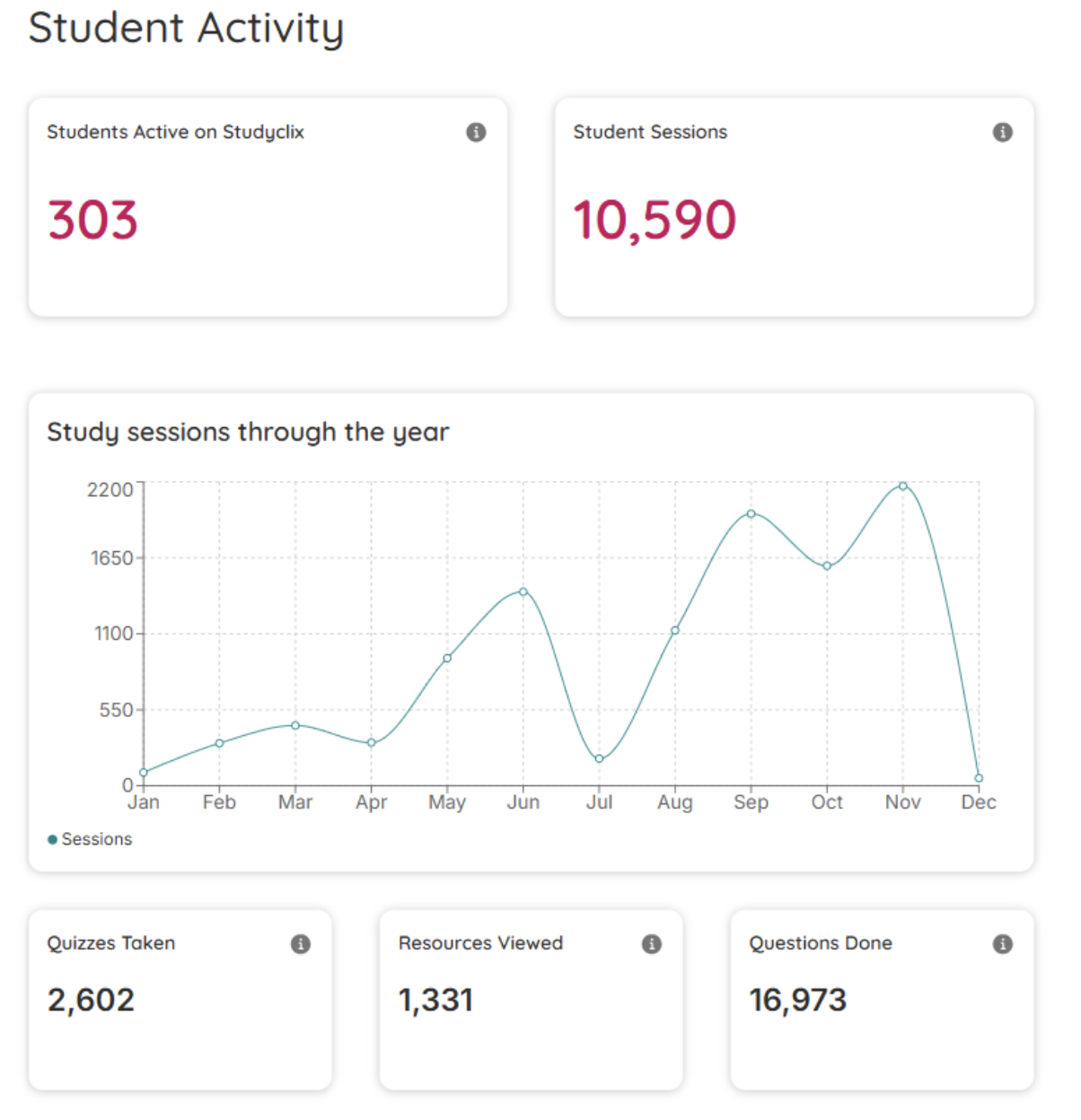Click the Quizzes Taken card label
The image size is (1081, 1120).
tap(111, 943)
